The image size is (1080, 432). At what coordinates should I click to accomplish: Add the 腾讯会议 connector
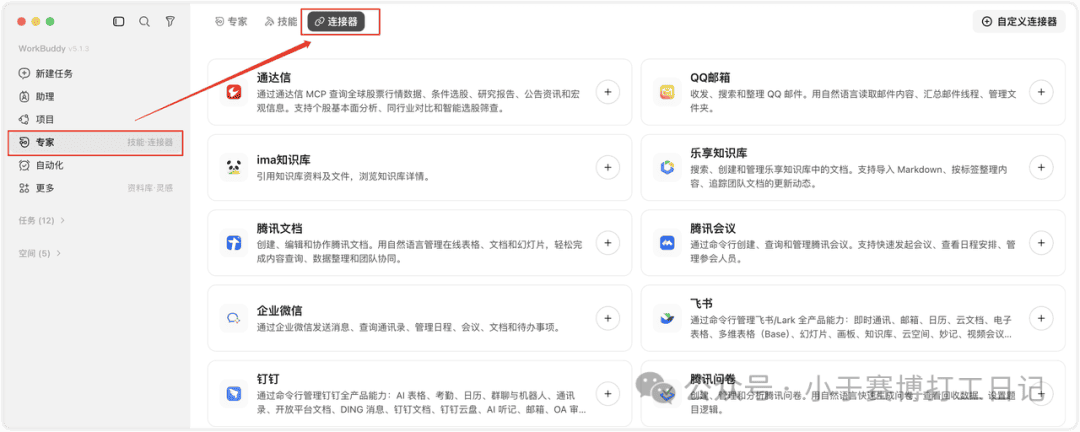pyautogui.click(x=1041, y=243)
